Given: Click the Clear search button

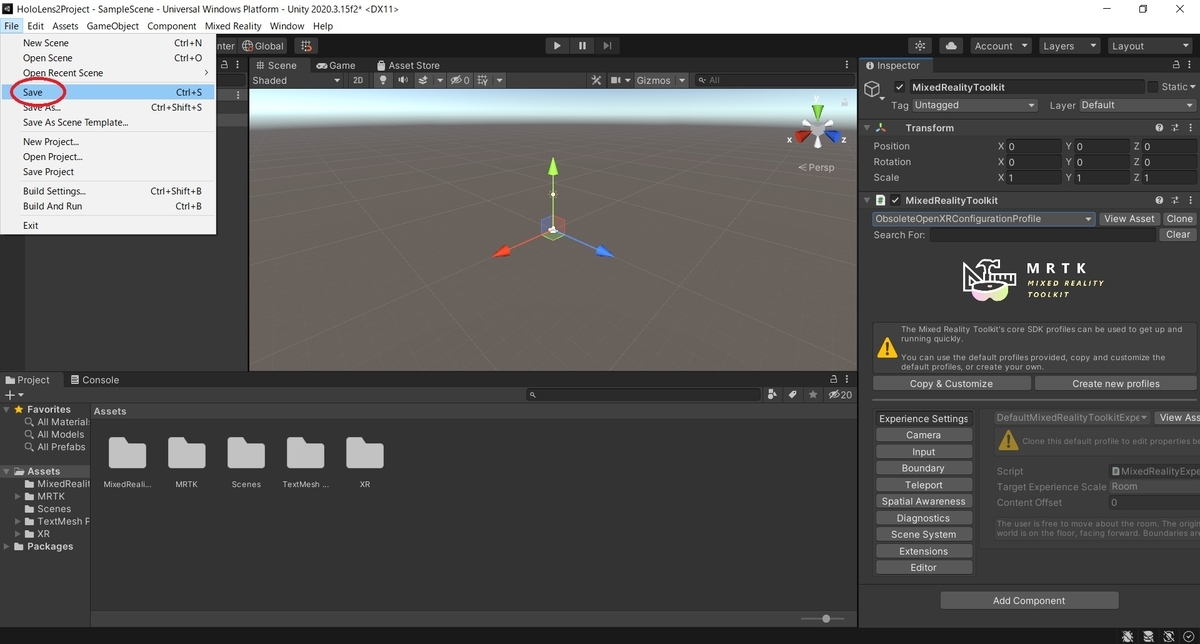Looking at the screenshot, I should pyautogui.click(x=1178, y=235).
